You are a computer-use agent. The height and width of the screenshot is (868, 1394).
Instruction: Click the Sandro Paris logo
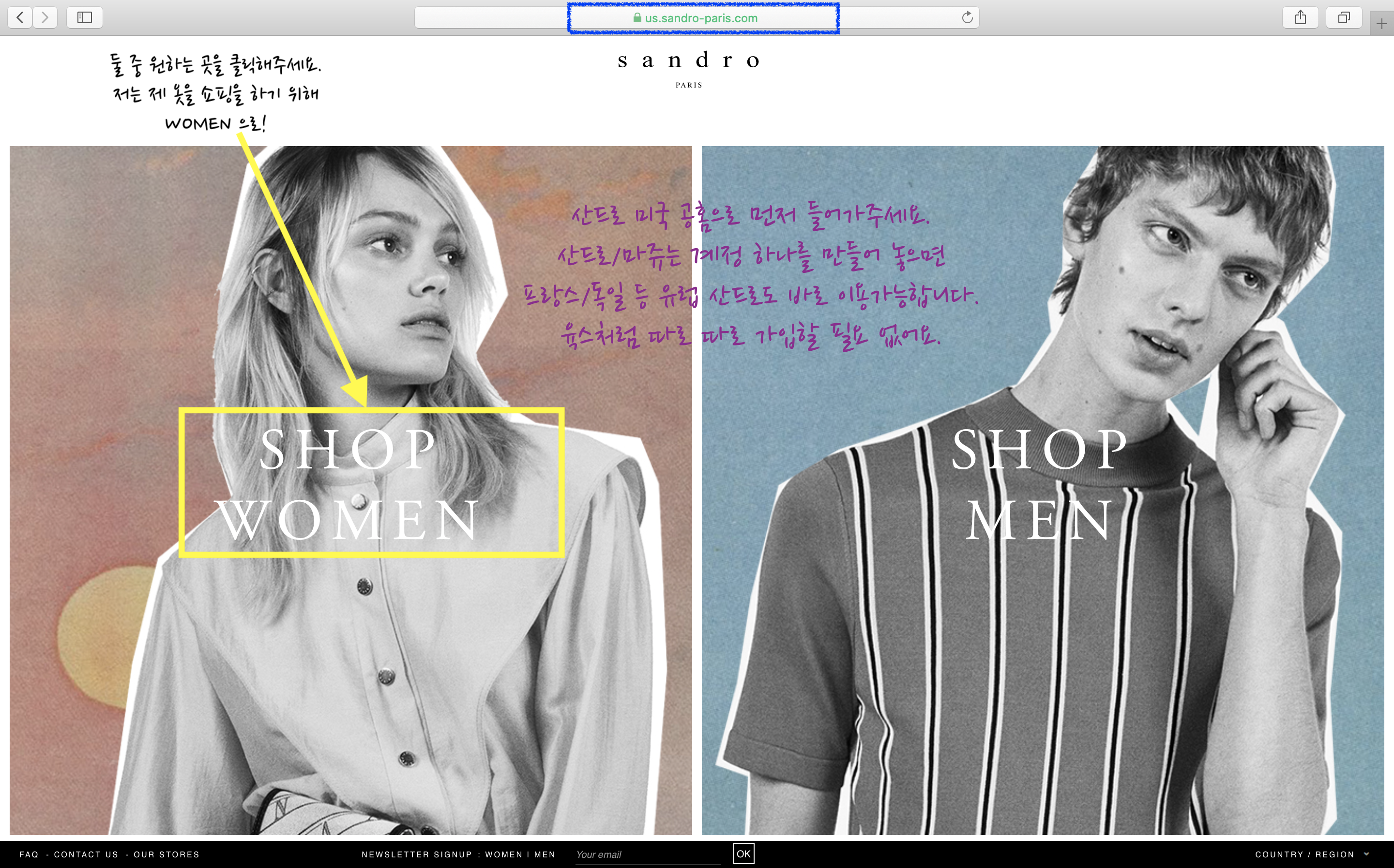click(x=689, y=69)
